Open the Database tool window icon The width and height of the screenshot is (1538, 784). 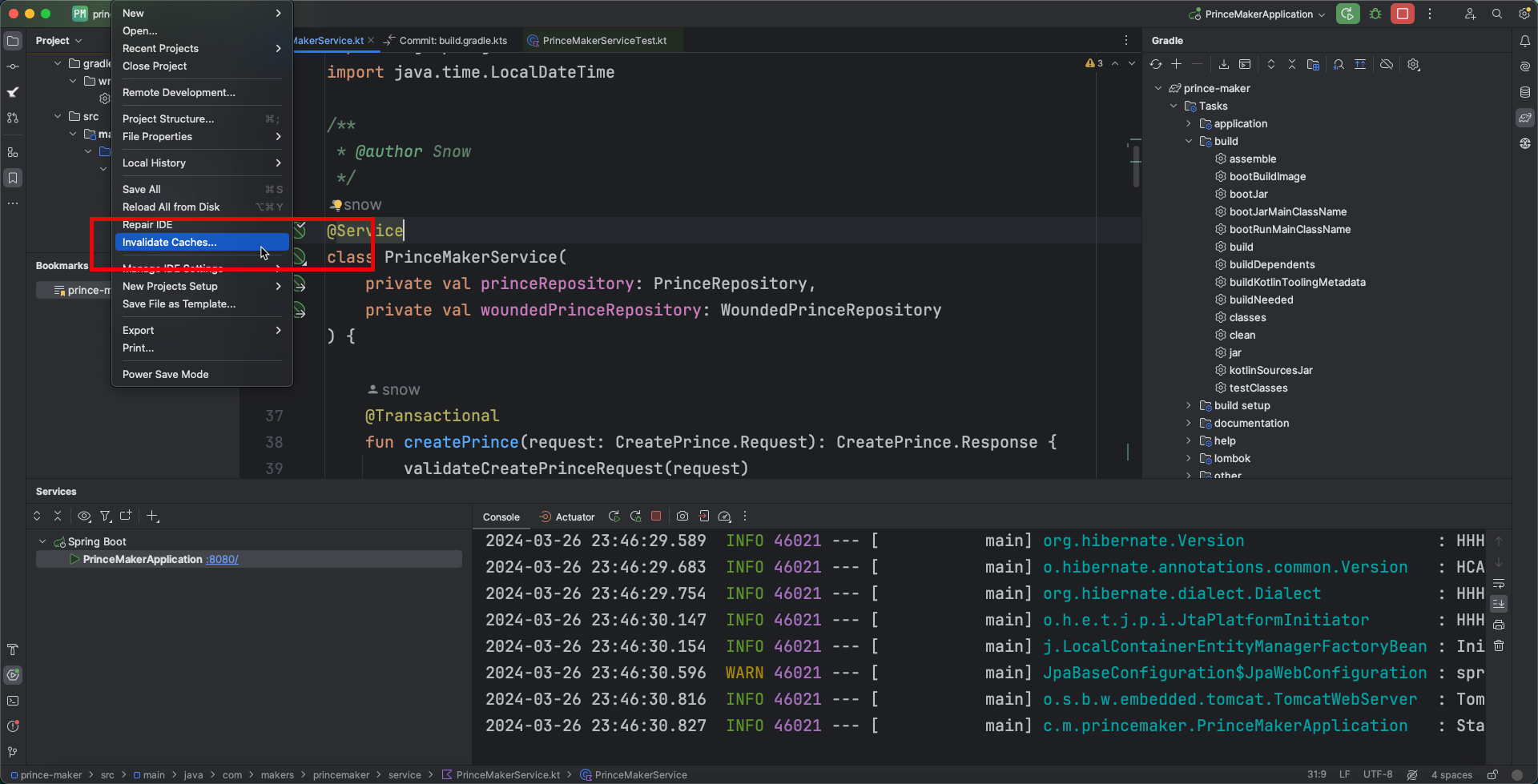click(x=1524, y=92)
